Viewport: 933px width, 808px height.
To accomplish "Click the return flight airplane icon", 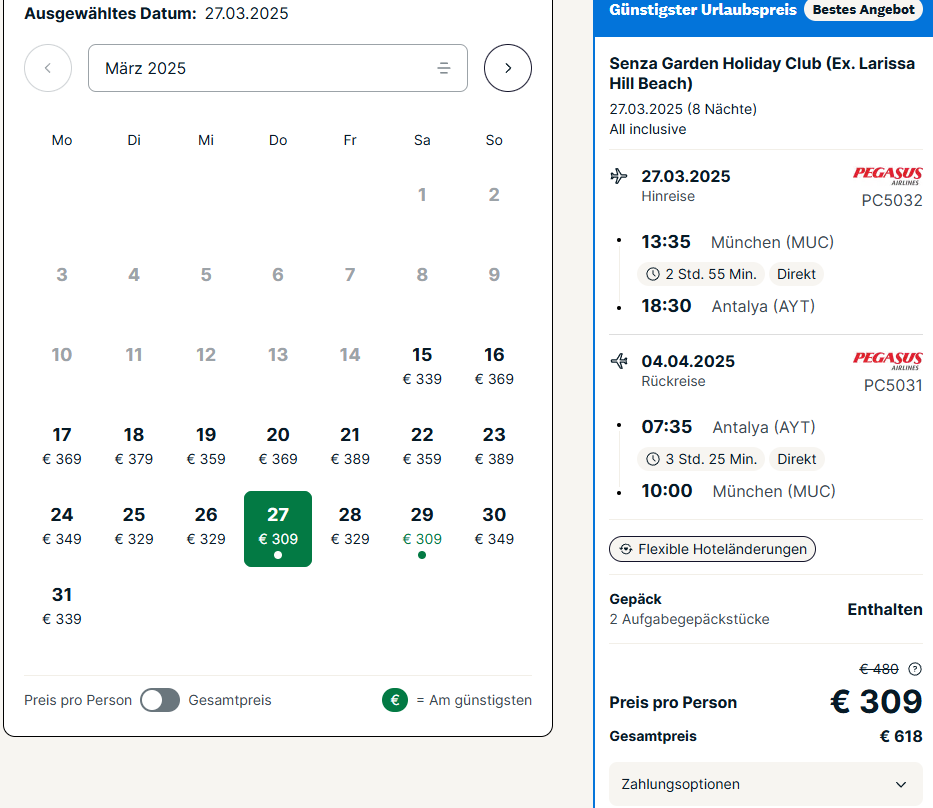I will pyautogui.click(x=619, y=361).
